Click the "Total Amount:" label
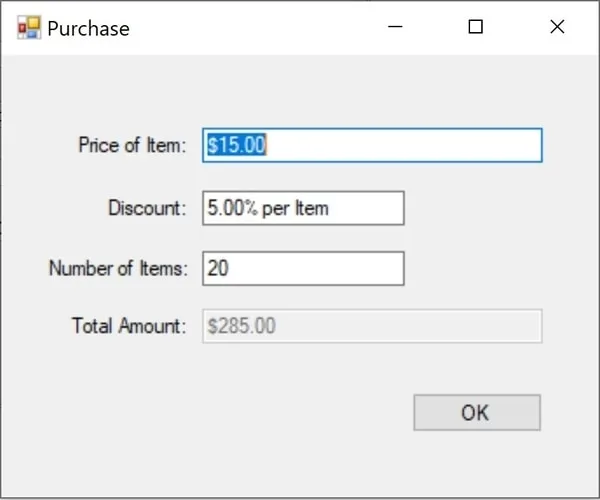600x500 pixels. pyautogui.click(x=129, y=326)
